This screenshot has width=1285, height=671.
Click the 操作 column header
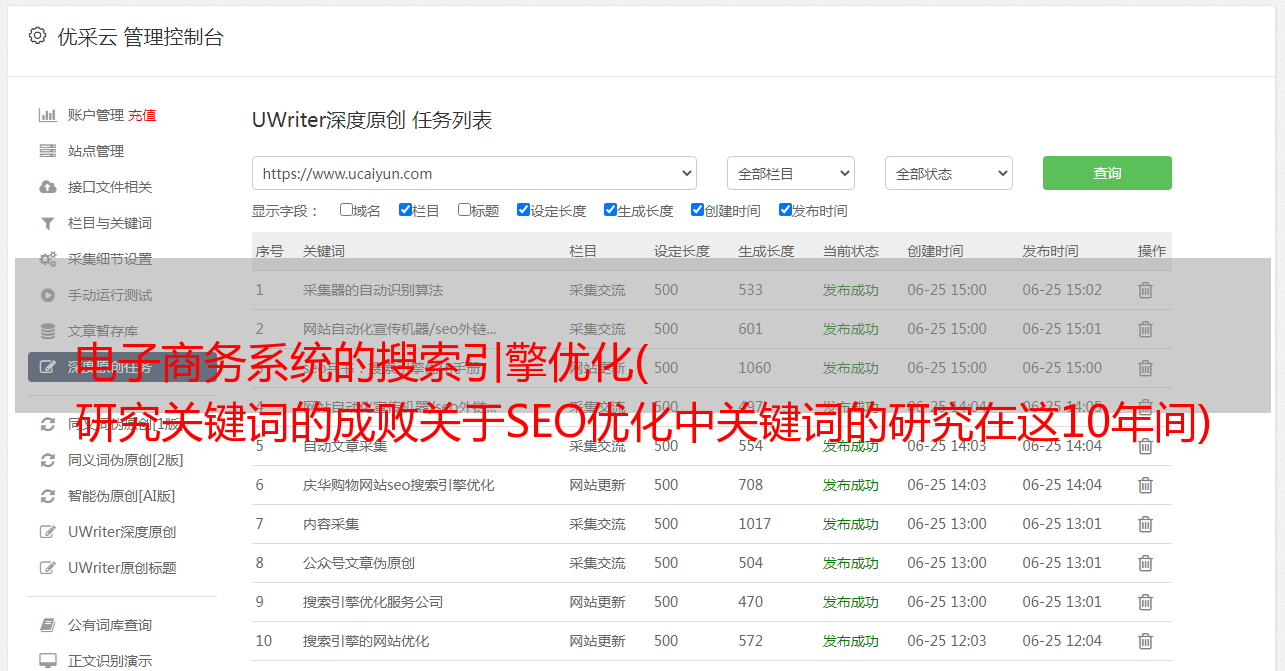[x=1152, y=251]
